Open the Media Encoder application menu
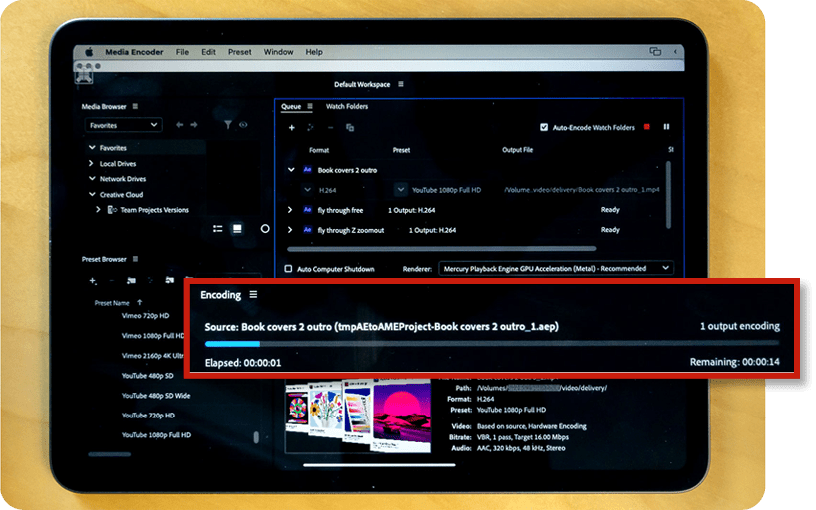Screen dimensions: 816x510 point(134,52)
